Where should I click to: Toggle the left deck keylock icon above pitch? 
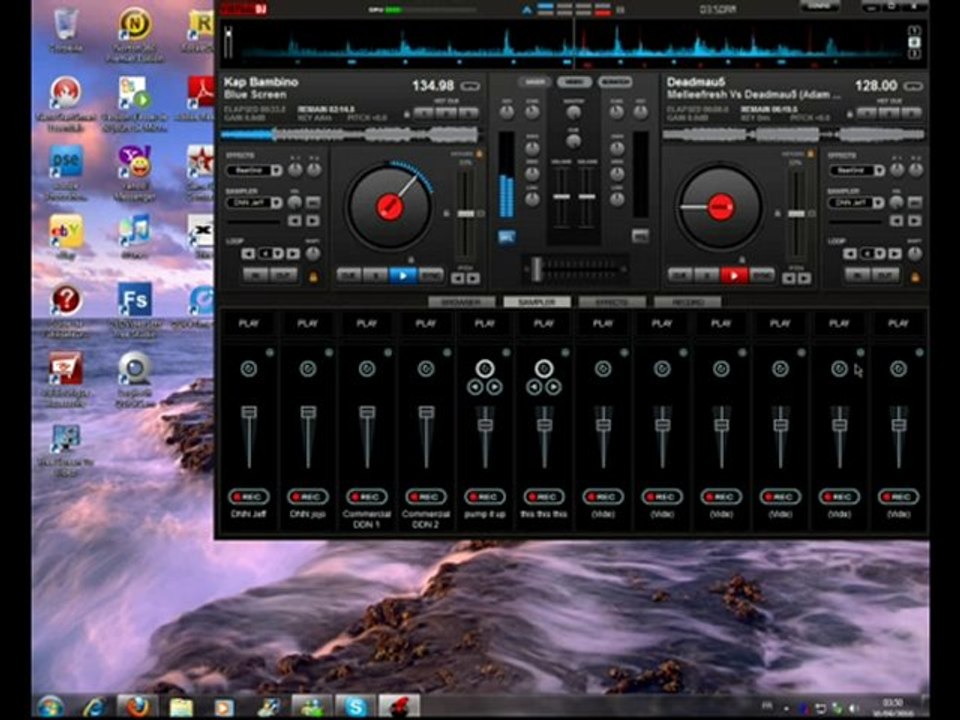[479, 155]
